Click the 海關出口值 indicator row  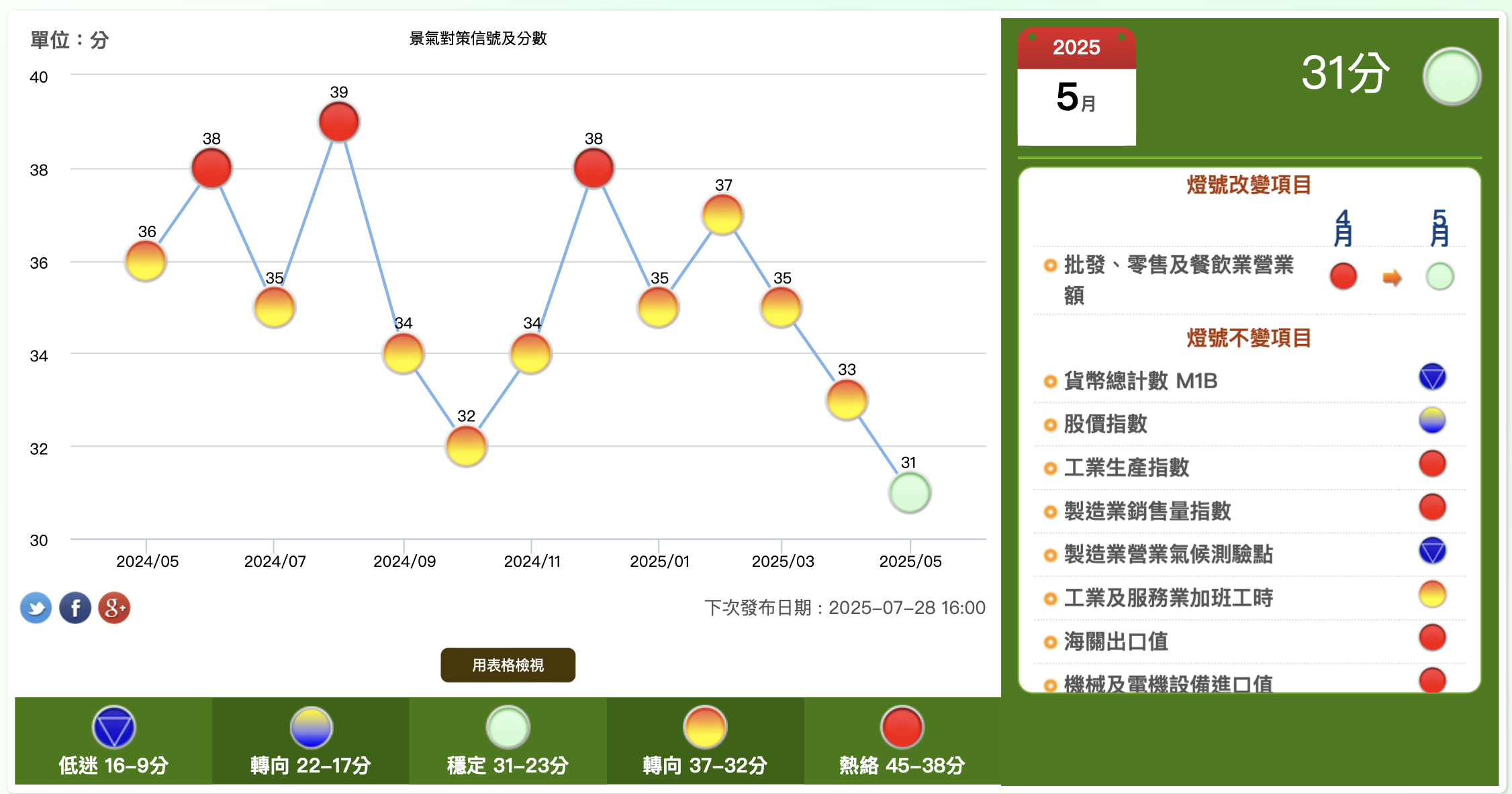point(1116,642)
